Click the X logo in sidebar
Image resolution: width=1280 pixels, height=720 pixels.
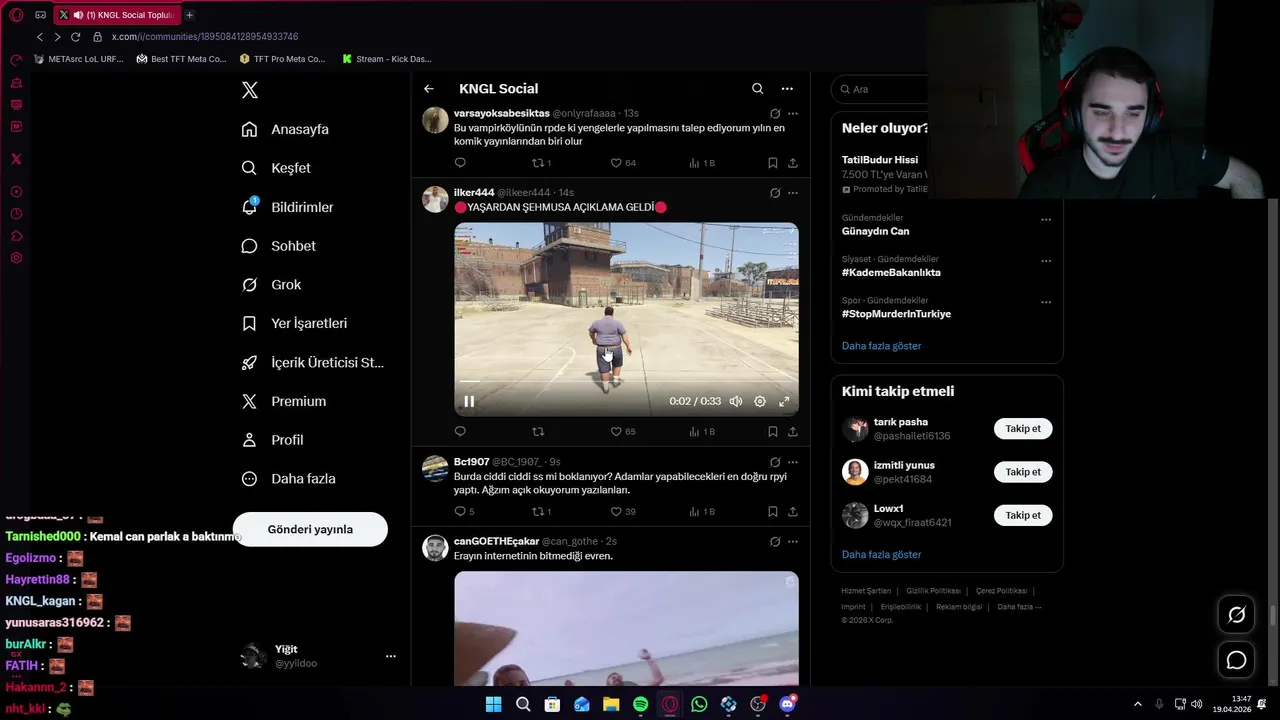250,90
